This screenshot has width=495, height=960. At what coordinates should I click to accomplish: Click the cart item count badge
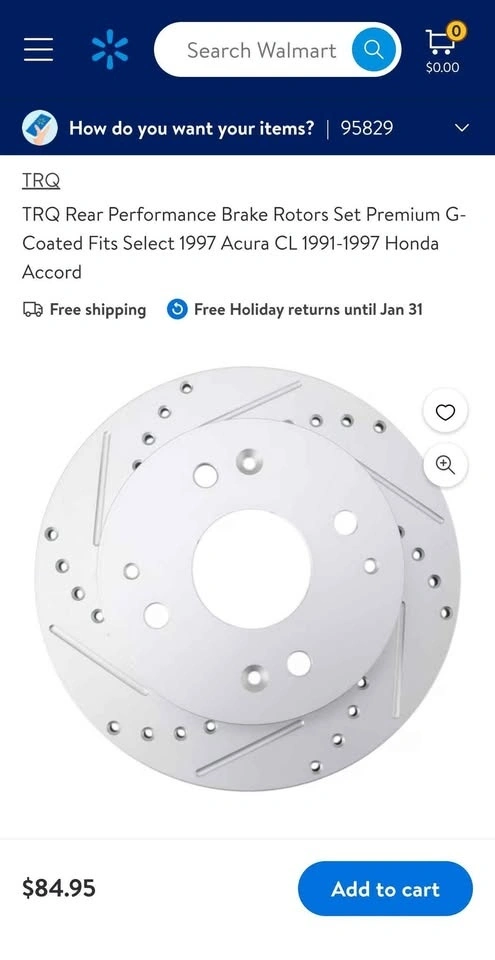pyautogui.click(x=456, y=29)
